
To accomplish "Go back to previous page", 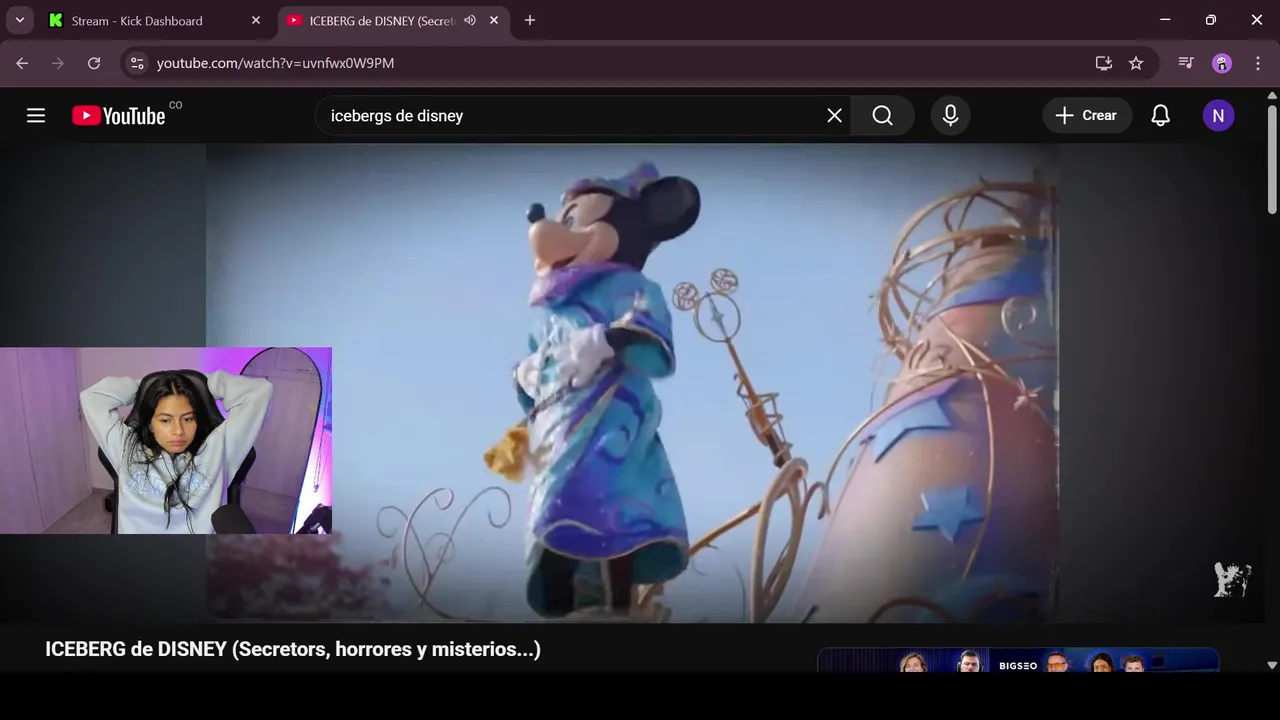I will [22, 63].
